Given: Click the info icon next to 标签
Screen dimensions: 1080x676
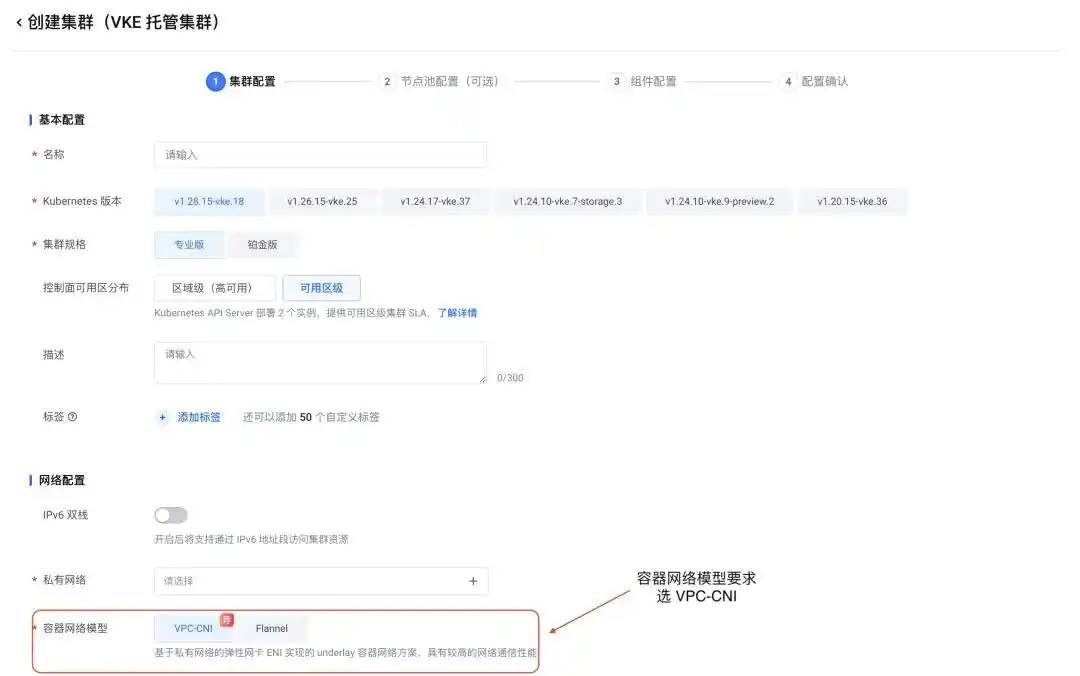Looking at the screenshot, I should 71,416.
